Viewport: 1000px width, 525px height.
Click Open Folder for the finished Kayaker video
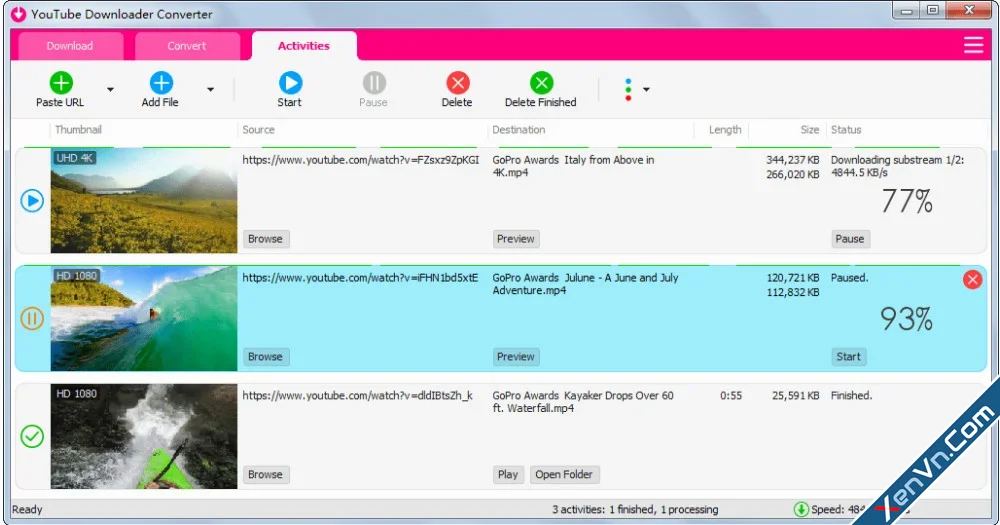tap(564, 475)
